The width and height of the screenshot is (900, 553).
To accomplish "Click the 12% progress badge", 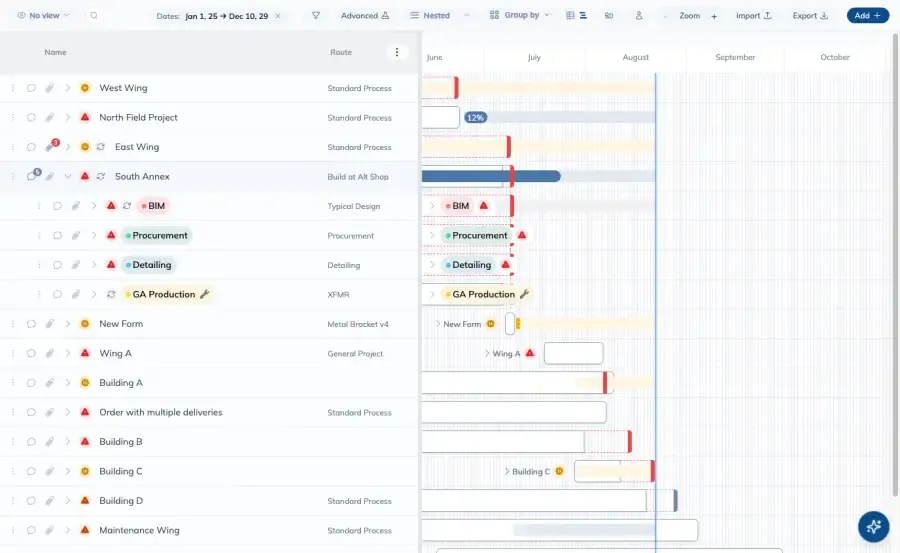I will pyautogui.click(x=475, y=118).
